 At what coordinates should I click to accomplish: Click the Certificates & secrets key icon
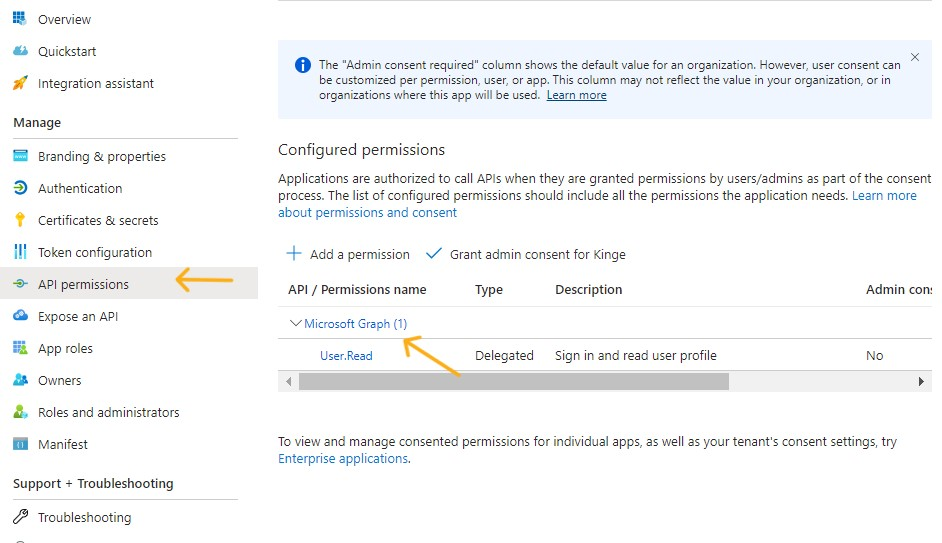pyautogui.click(x=19, y=220)
